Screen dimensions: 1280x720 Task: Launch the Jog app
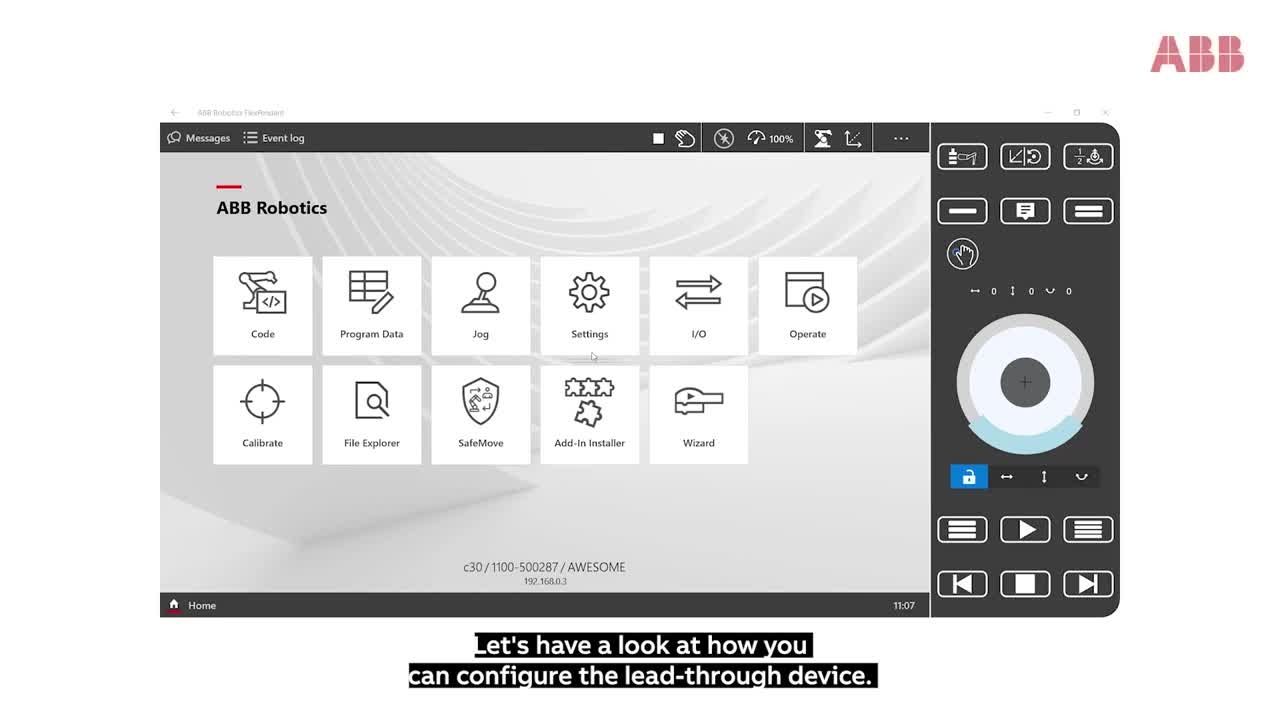[x=481, y=306]
